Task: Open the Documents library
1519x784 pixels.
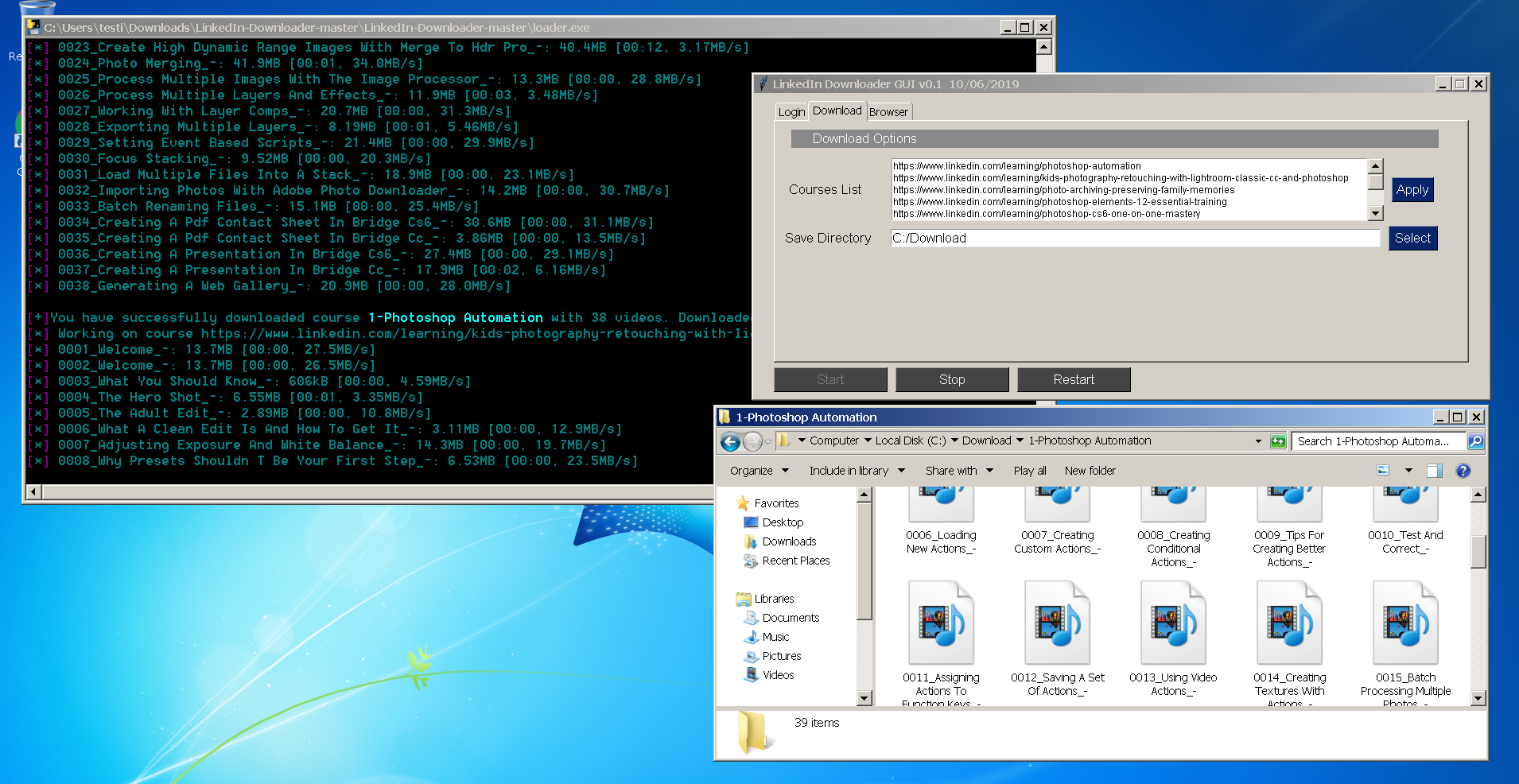Action: 791,618
